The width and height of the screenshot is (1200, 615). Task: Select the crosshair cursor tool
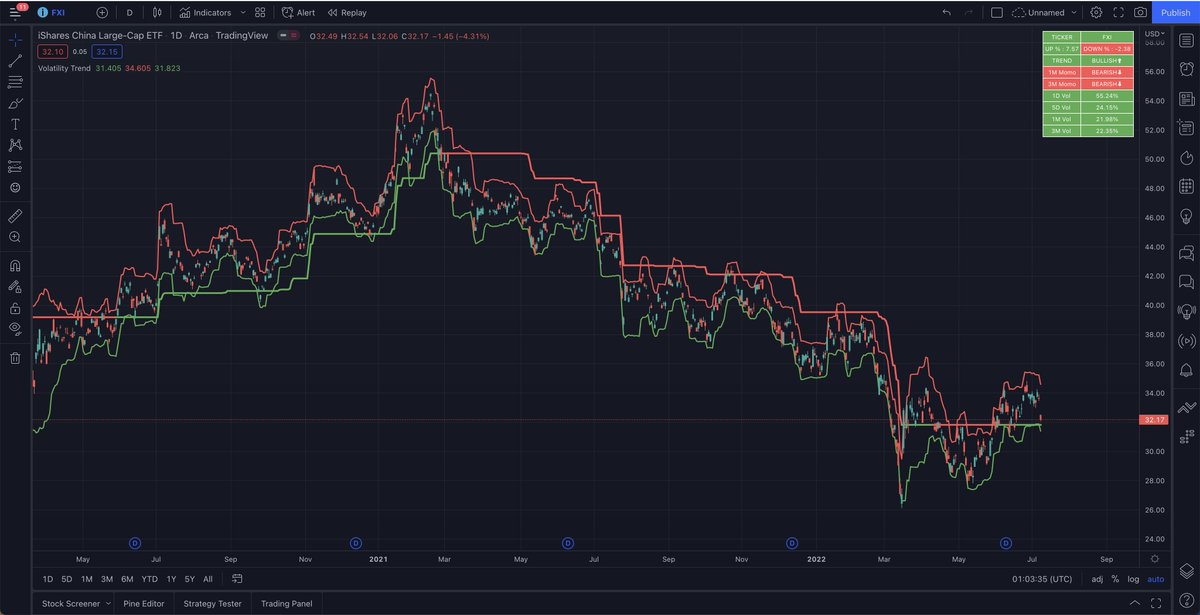15,41
